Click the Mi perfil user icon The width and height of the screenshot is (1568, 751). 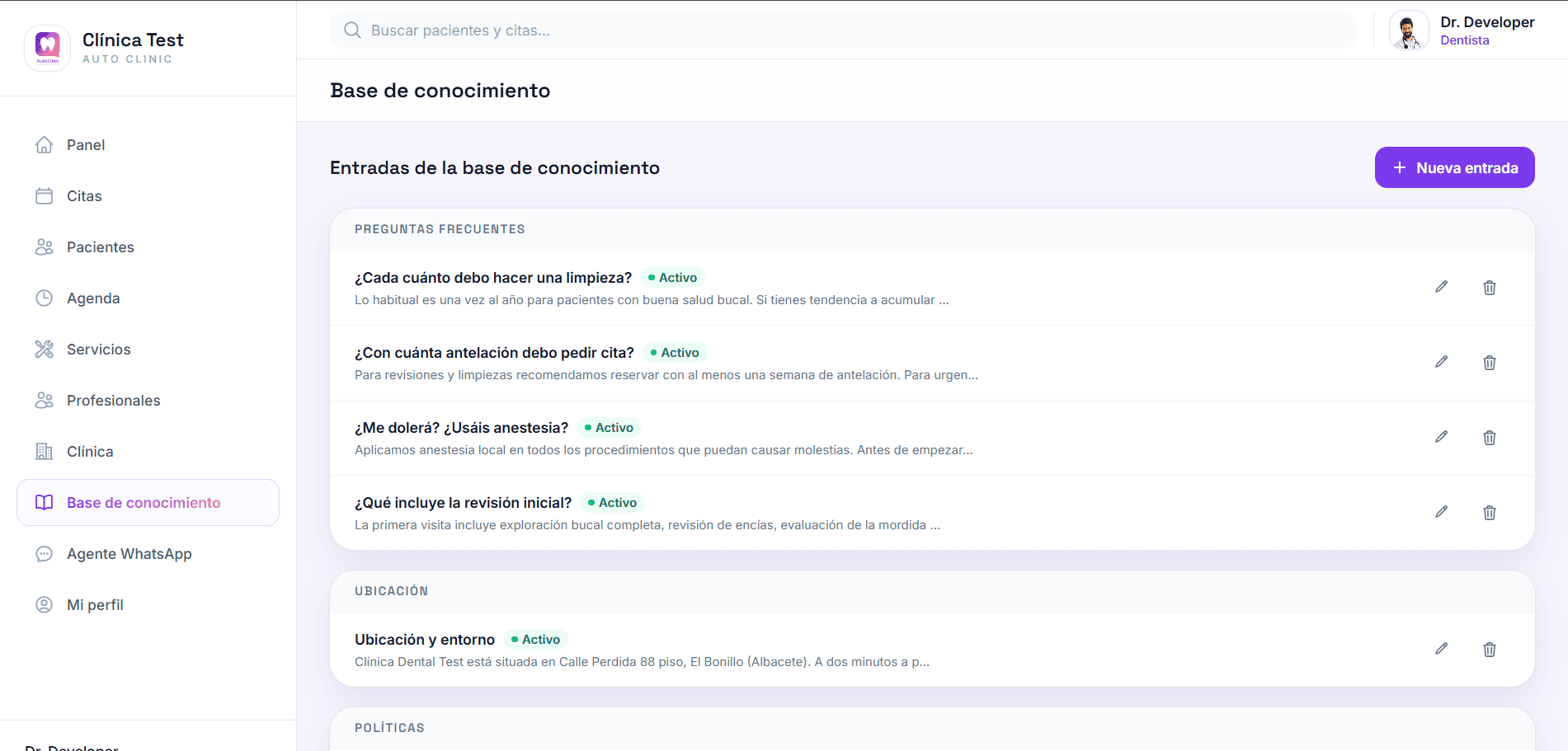[45, 605]
